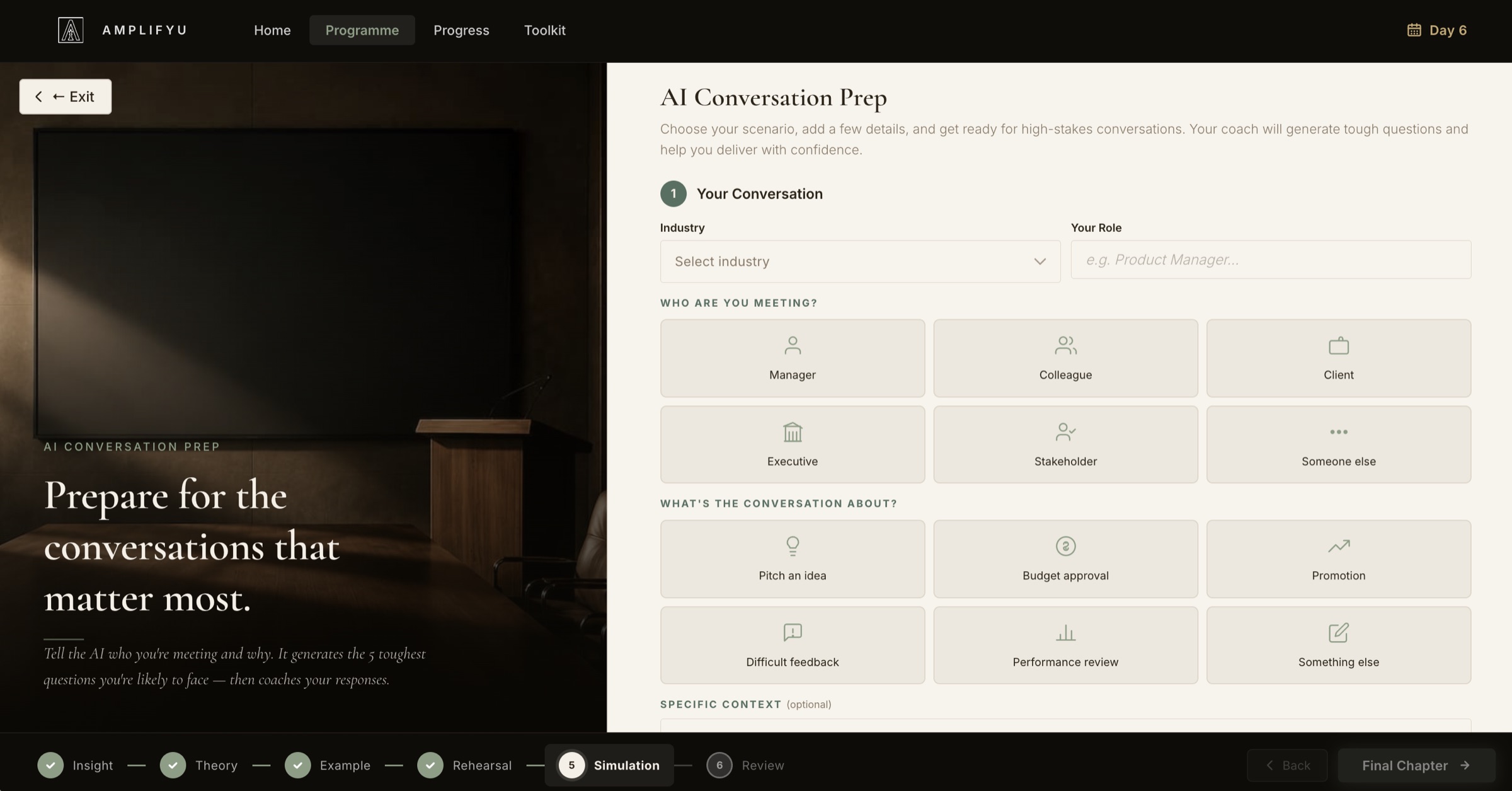Click the Exit button
Viewport: 1512px width, 791px height.
tap(66, 96)
